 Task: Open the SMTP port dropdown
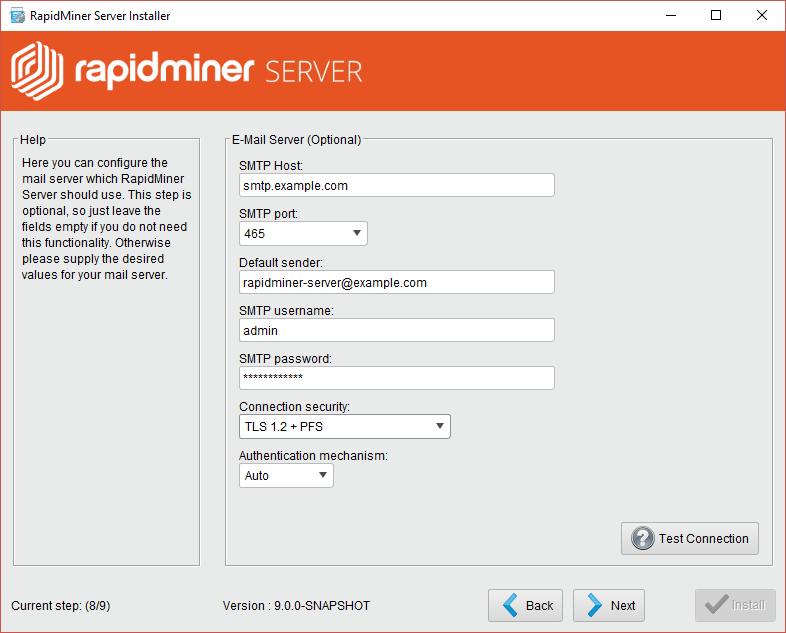coord(304,234)
